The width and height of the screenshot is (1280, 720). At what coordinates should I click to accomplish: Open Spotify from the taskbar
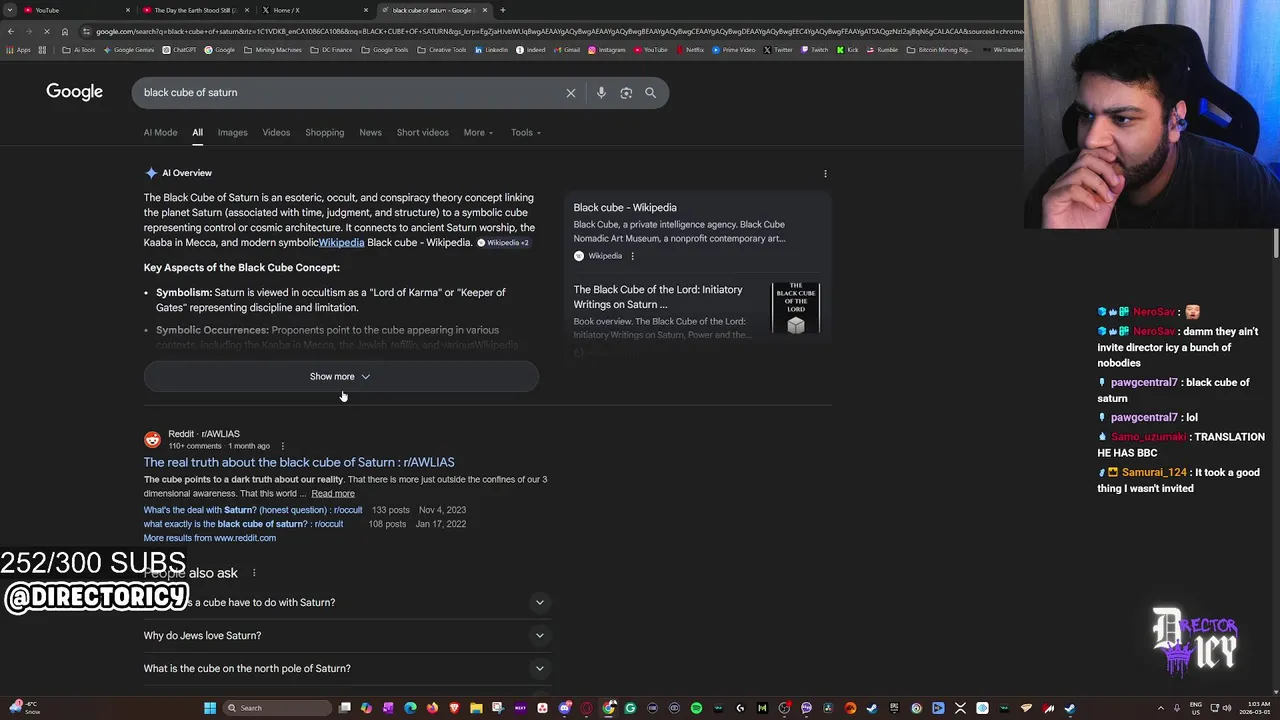696,708
